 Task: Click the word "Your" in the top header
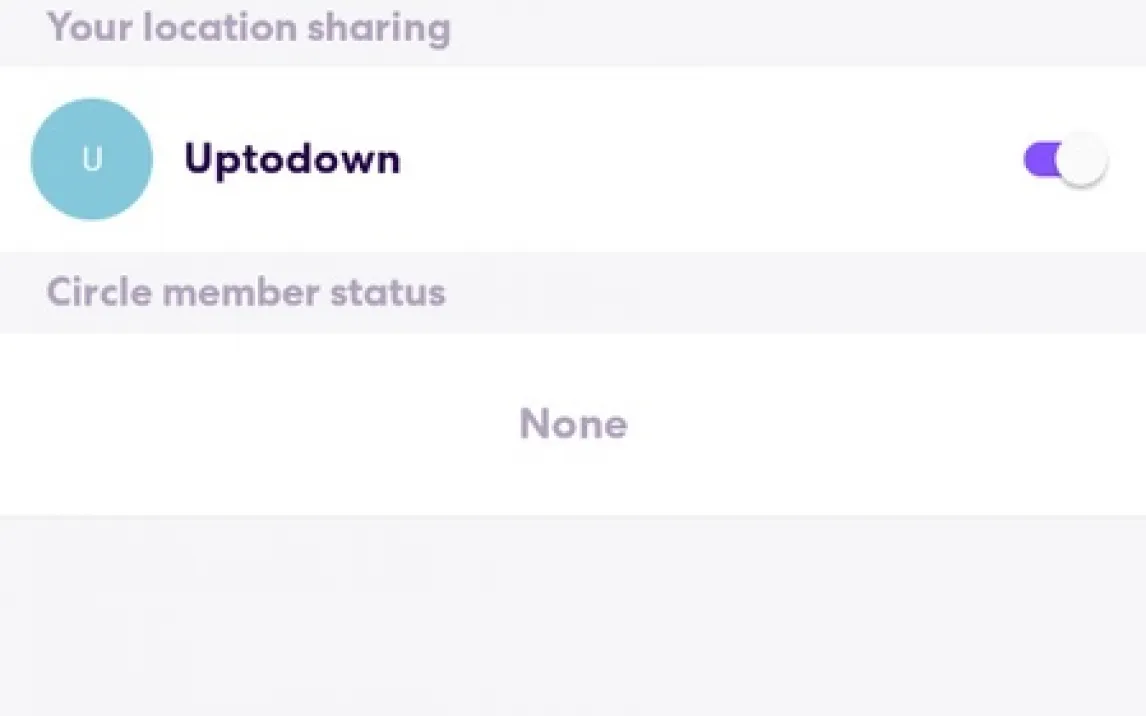tap(90, 28)
